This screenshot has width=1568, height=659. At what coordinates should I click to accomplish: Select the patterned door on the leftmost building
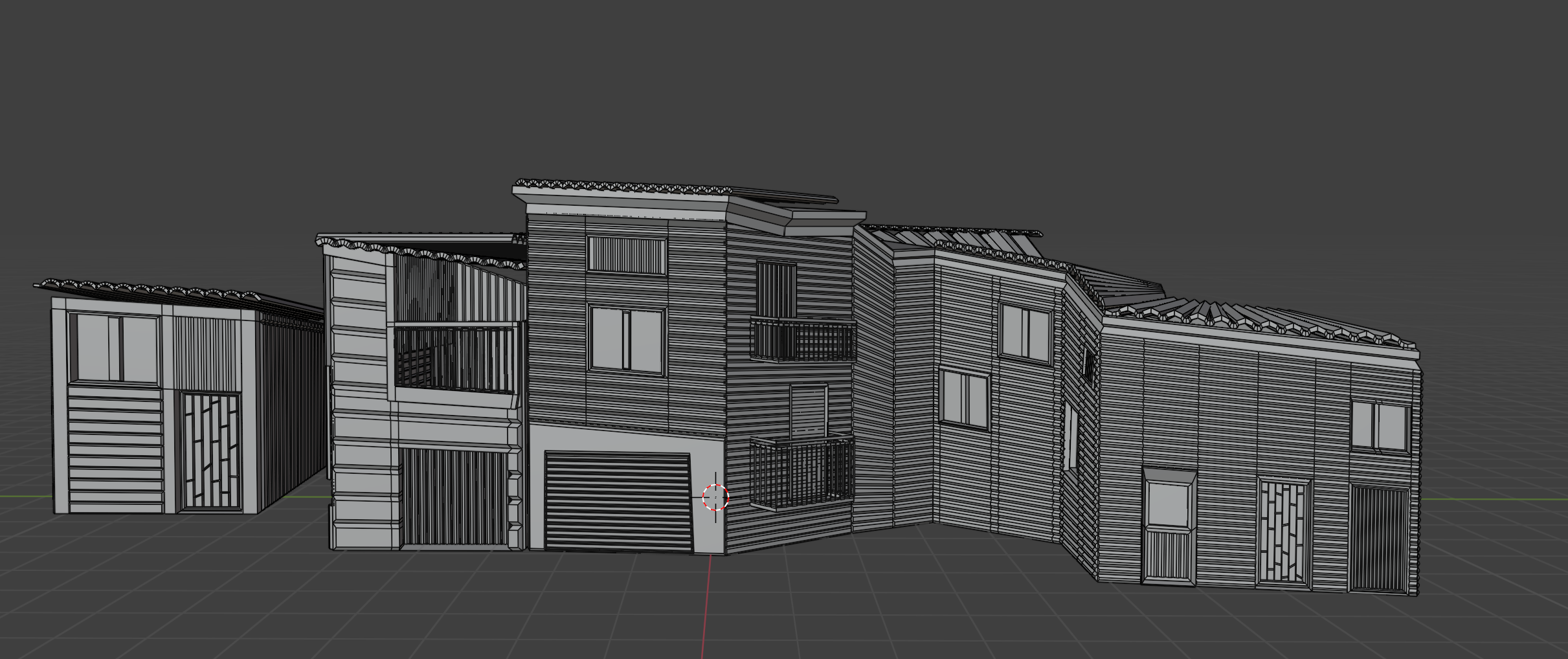[x=210, y=451]
